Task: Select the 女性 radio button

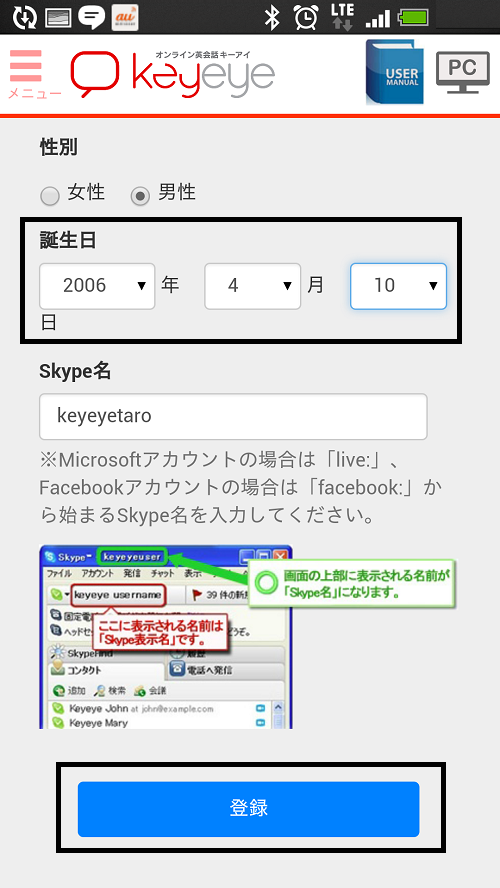Action: click(x=50, y=197)
